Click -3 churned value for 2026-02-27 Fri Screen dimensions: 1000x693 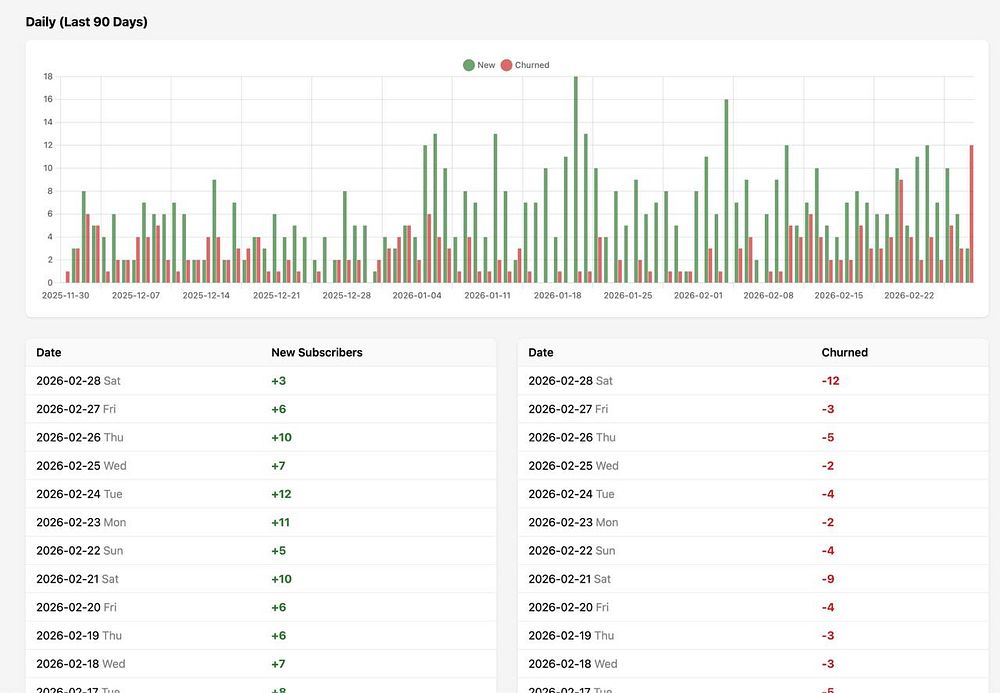(x=828, y=409)
